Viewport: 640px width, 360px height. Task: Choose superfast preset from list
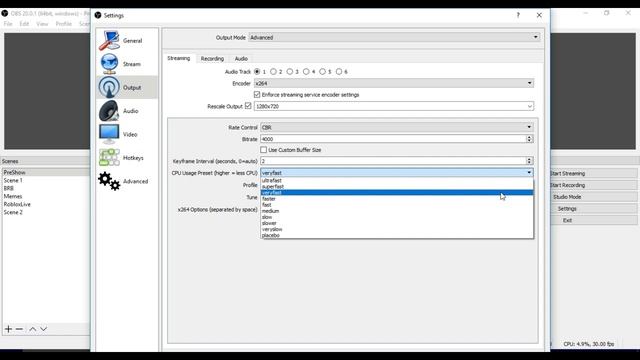397,187
